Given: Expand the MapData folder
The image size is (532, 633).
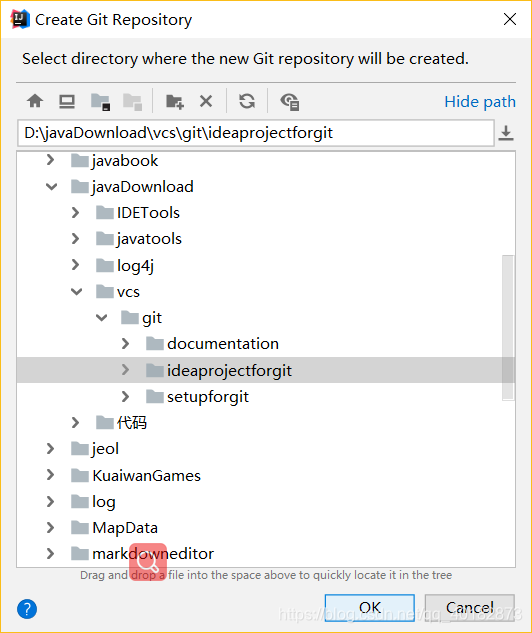Looking at the screenshot, I should point(50,528).
